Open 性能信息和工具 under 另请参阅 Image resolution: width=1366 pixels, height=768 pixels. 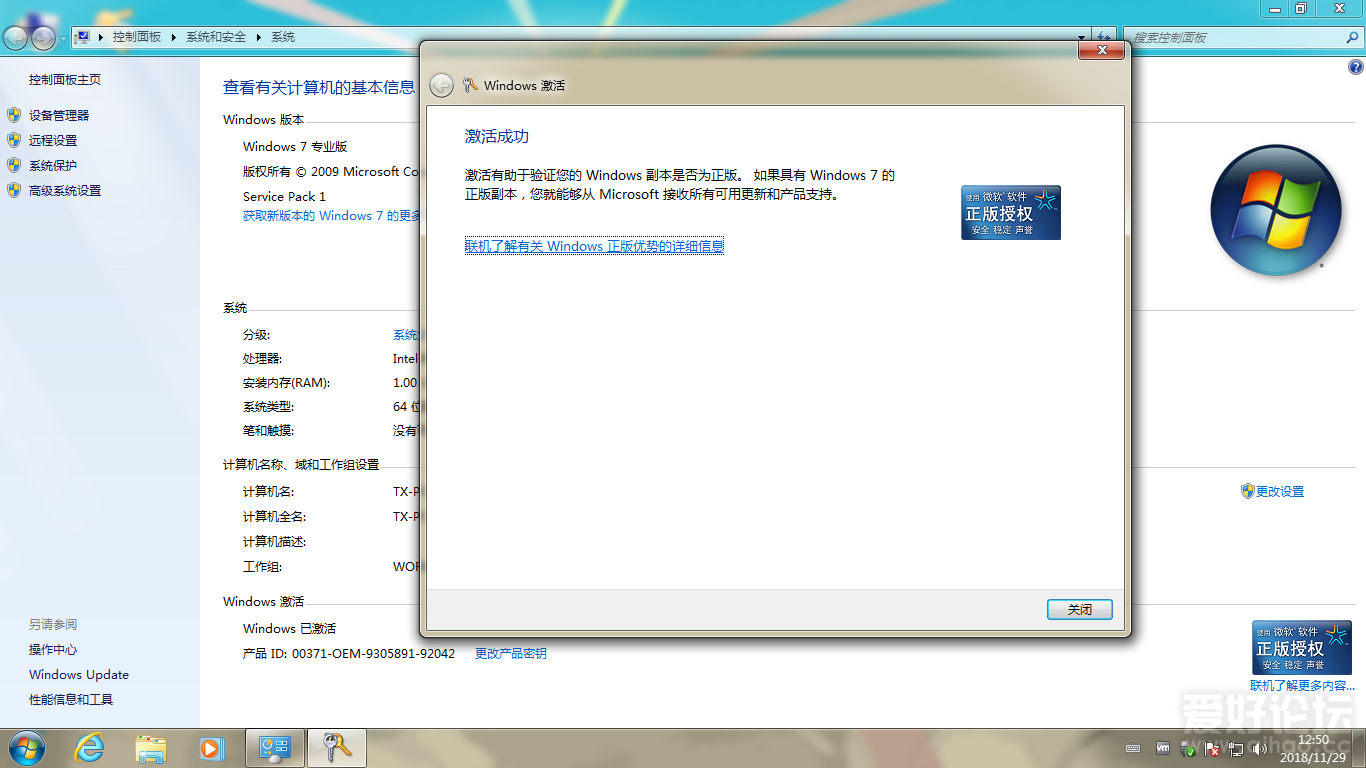point(71,699)
